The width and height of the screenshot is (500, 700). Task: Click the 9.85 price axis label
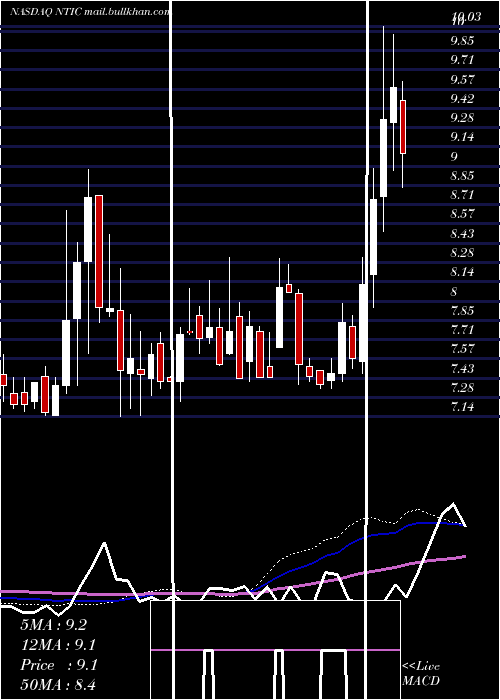click(462, 41)
